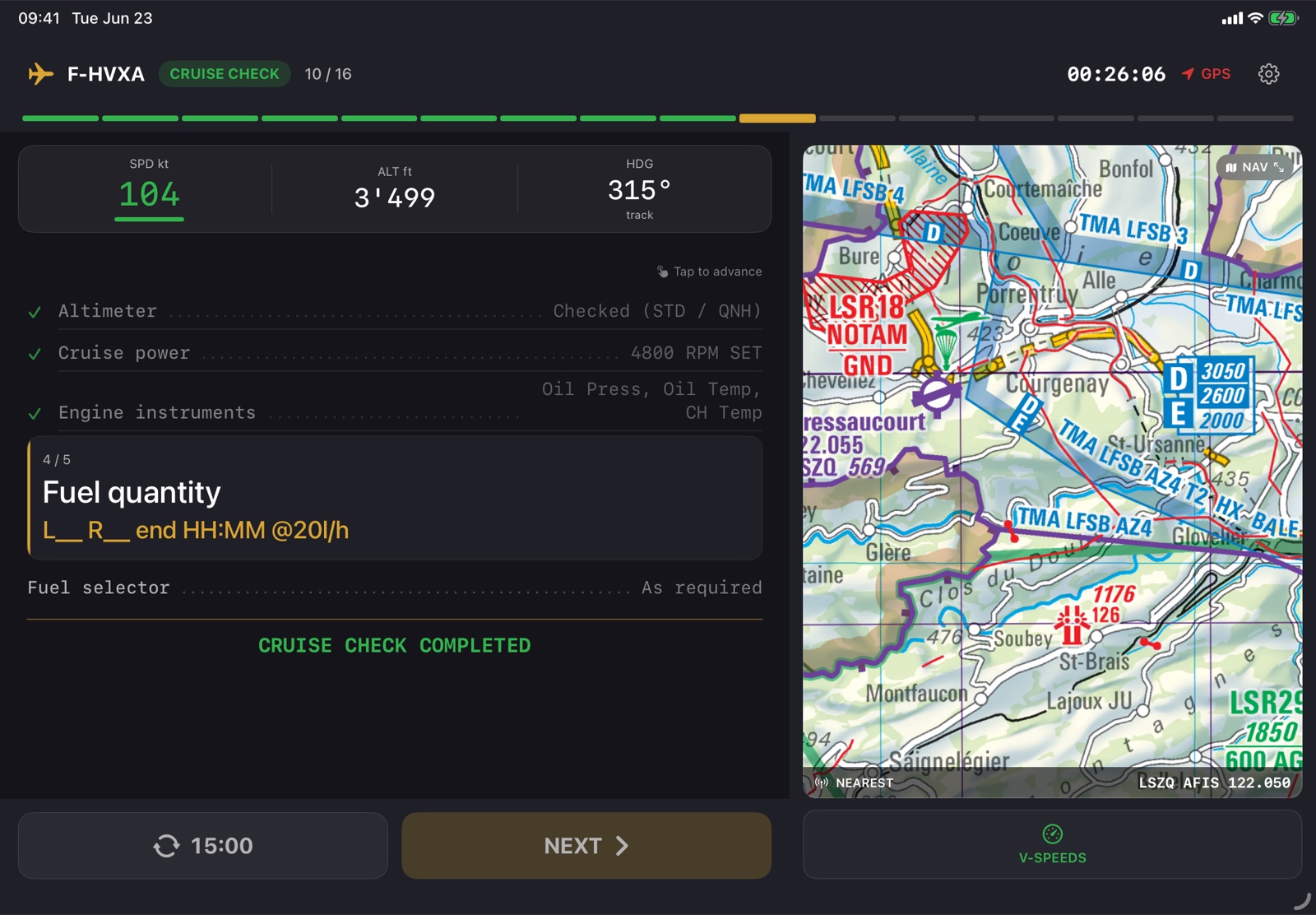Screen dimensions: 1316x915
Task: Click the last grey progress segment
Action: tap(1255, 118)
